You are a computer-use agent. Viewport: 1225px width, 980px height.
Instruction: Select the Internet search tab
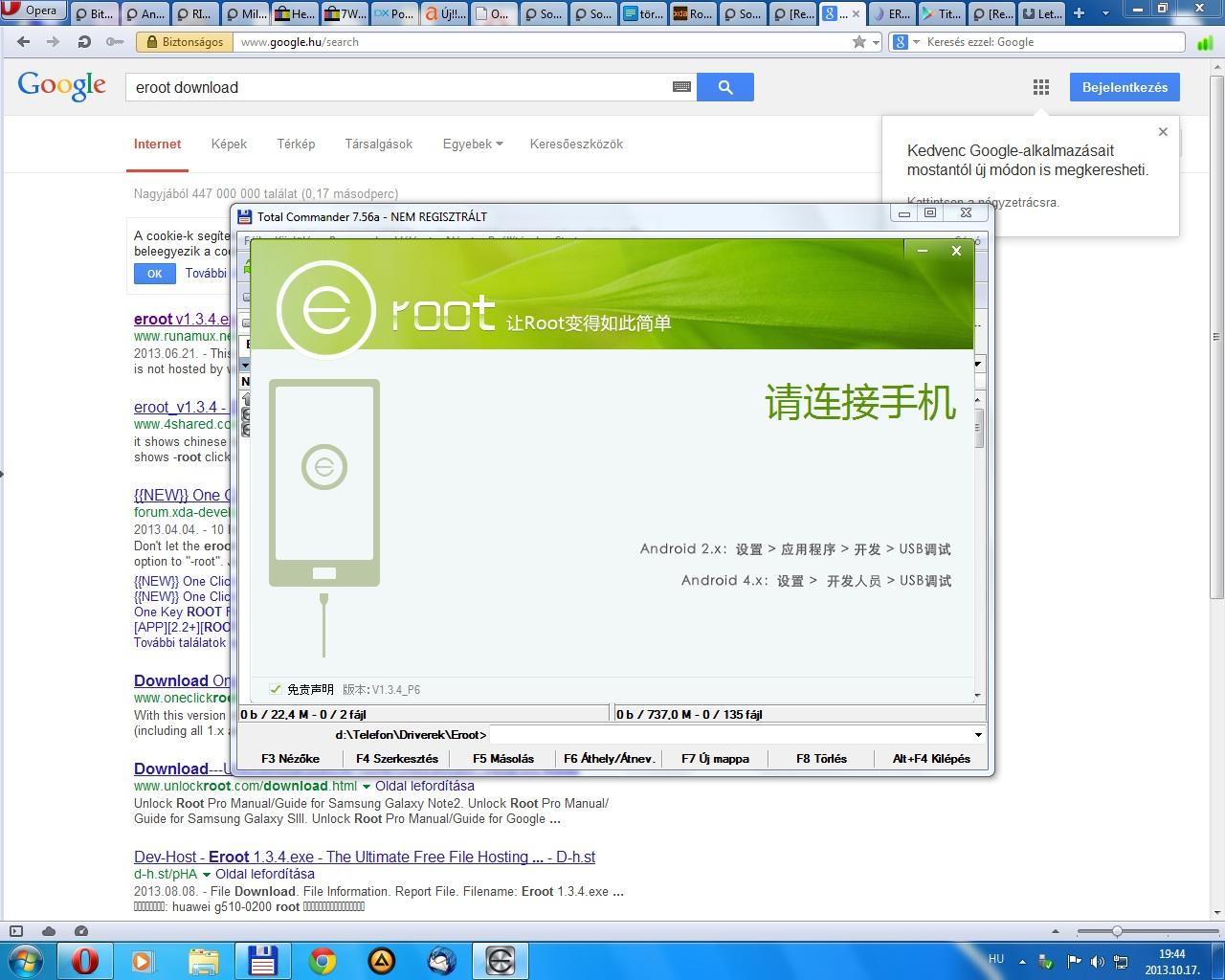157,145
